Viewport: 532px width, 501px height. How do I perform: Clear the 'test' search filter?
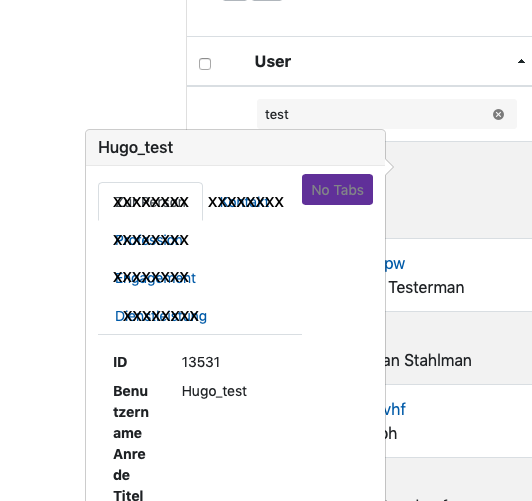498,115
